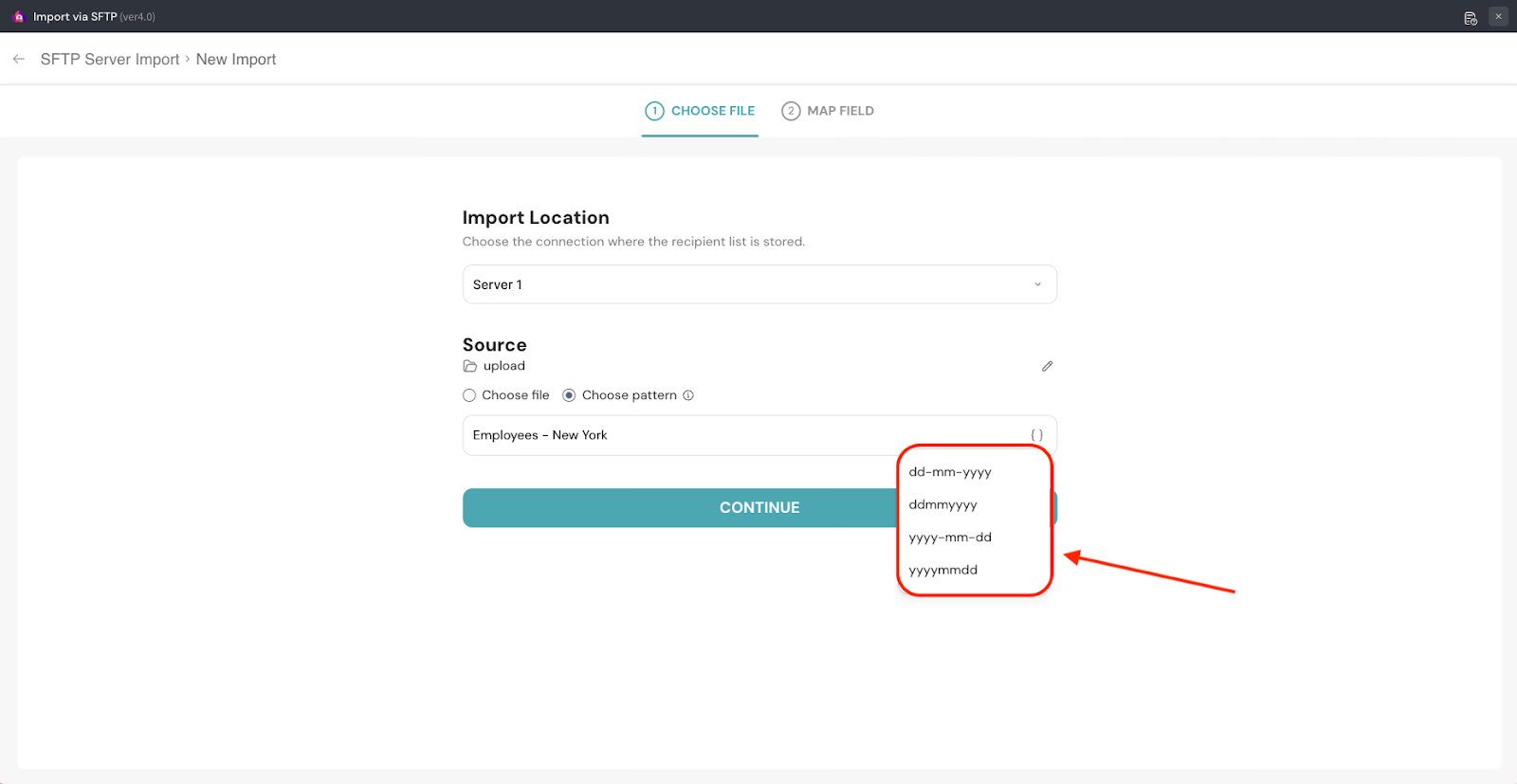Select the Choose file radio button
This screenshot has width=1517, height=784.
click(x=469, y=395)
